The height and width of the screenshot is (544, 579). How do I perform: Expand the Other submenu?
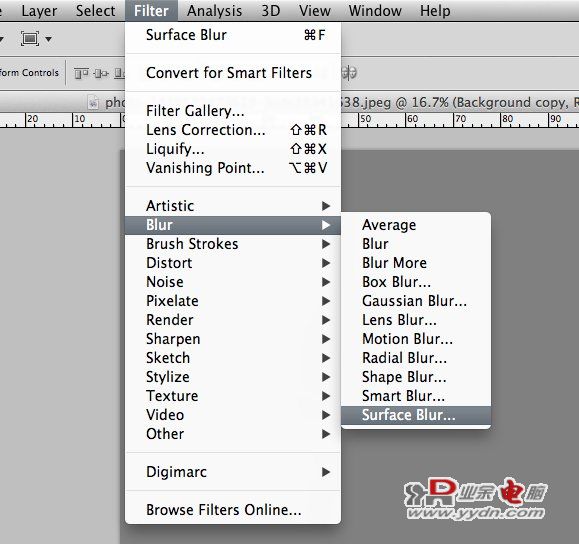tap(233, 434)
